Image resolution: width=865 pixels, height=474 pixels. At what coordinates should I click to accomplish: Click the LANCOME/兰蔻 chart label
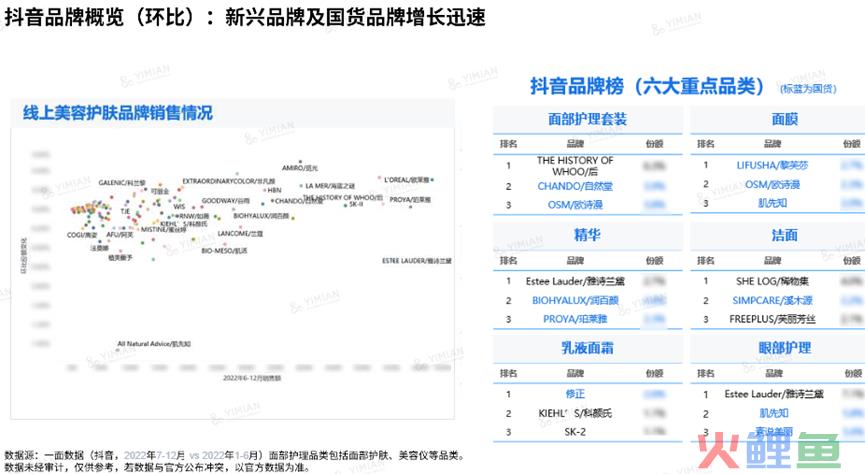tap(240, 234)
